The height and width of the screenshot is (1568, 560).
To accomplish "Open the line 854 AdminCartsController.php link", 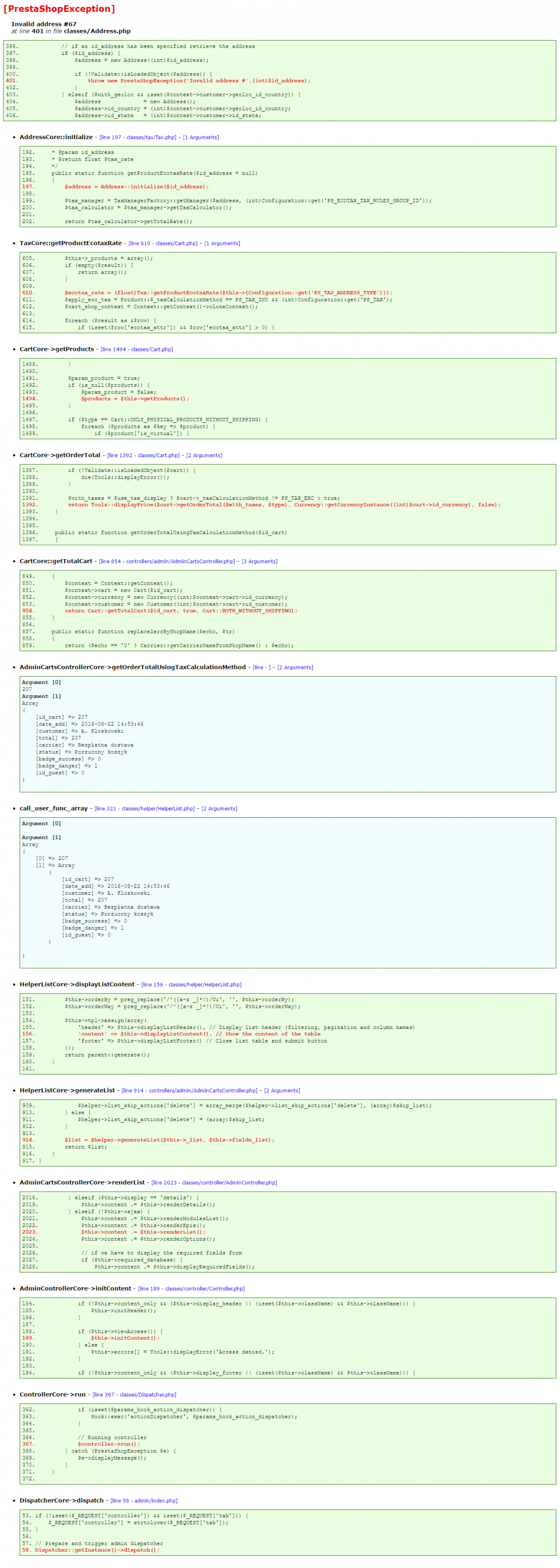I will (167, 561).
